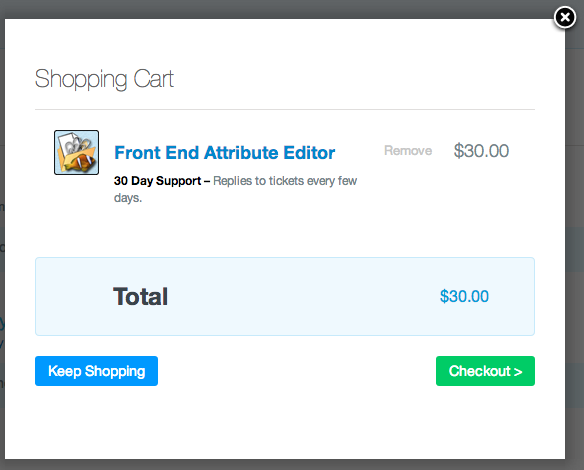Remove the item from the cart
Viewport: 584px width, 470px height.
coord(408,150)
